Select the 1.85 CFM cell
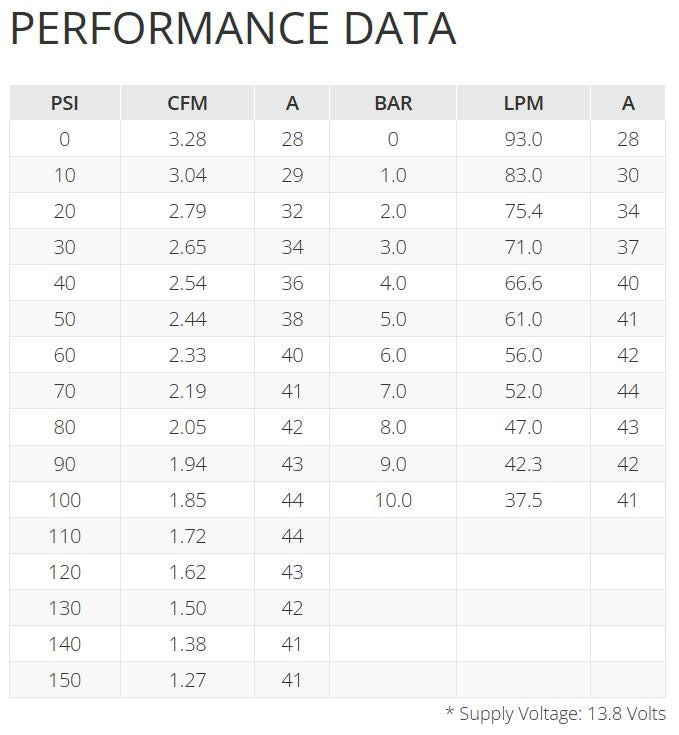679x735 pixels. (x=187, y=500)
